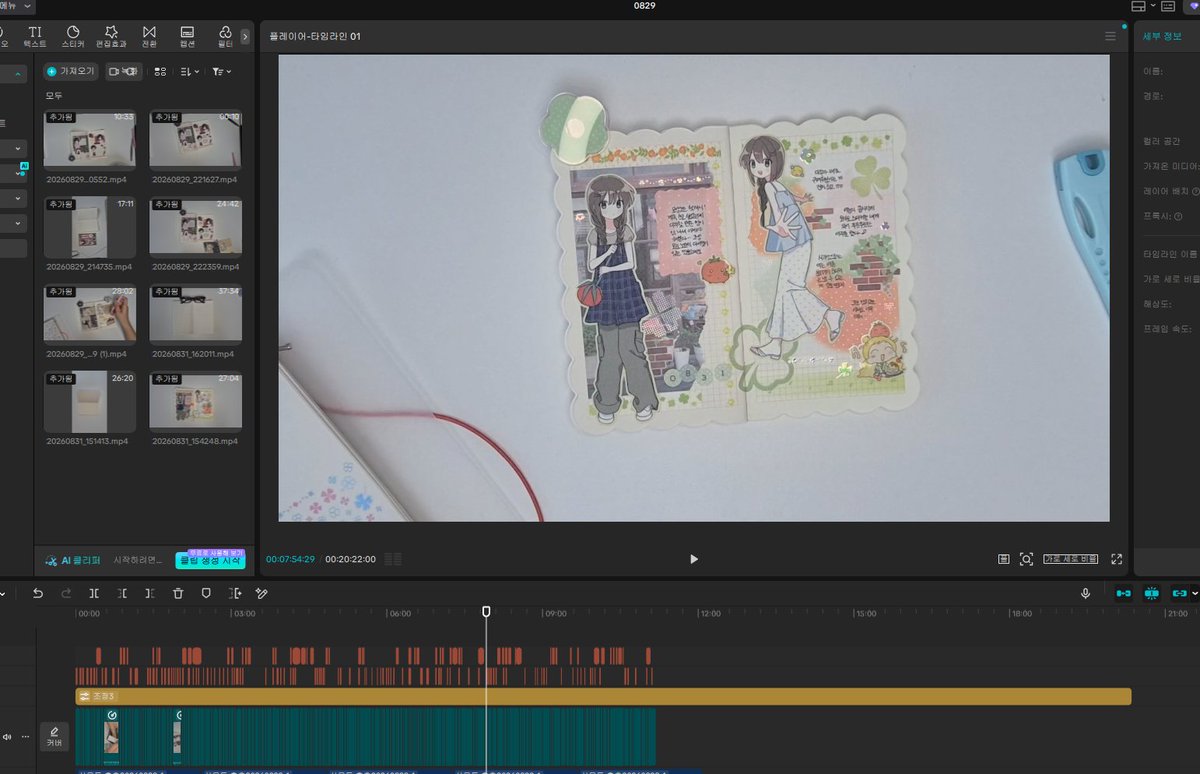Select the 조정3 adjustment layer clip

[603, 696]
